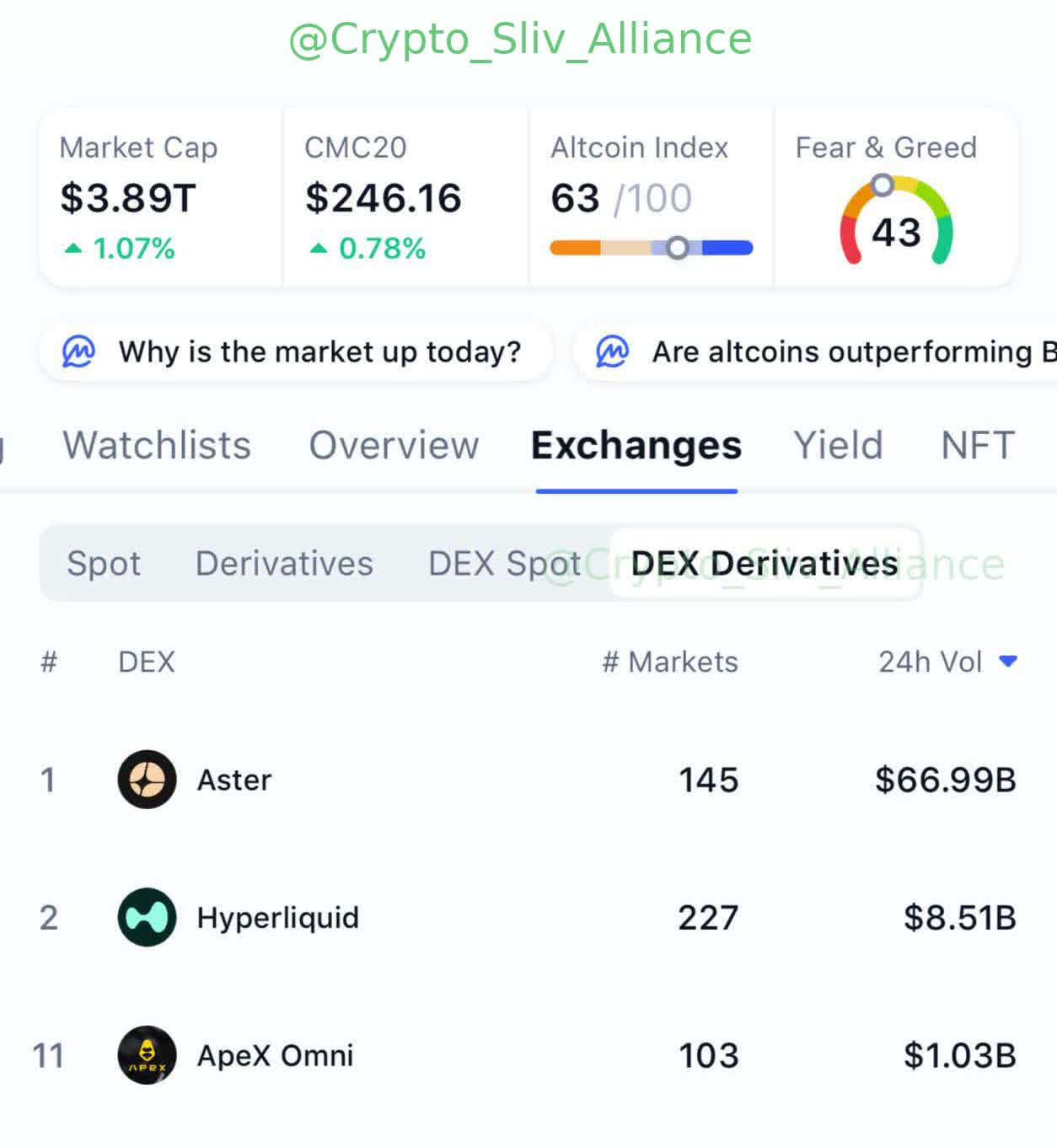Tap 'Why is the market up today?'
Screen dimensions: 1057x1148
(319, 351)
